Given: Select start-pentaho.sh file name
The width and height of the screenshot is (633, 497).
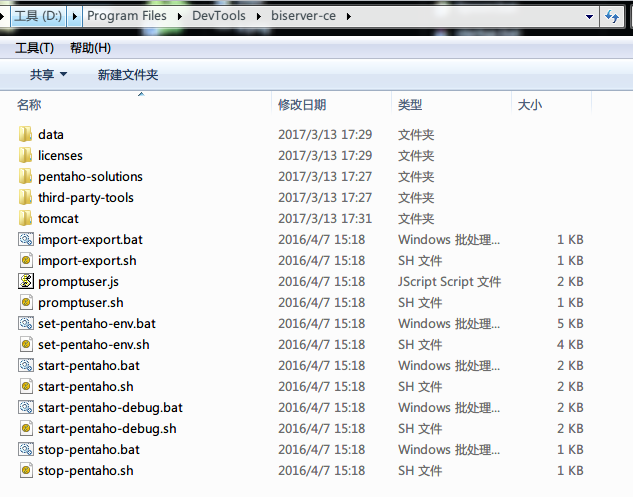Looking at the screenshot, I should (x=86, y=386).
